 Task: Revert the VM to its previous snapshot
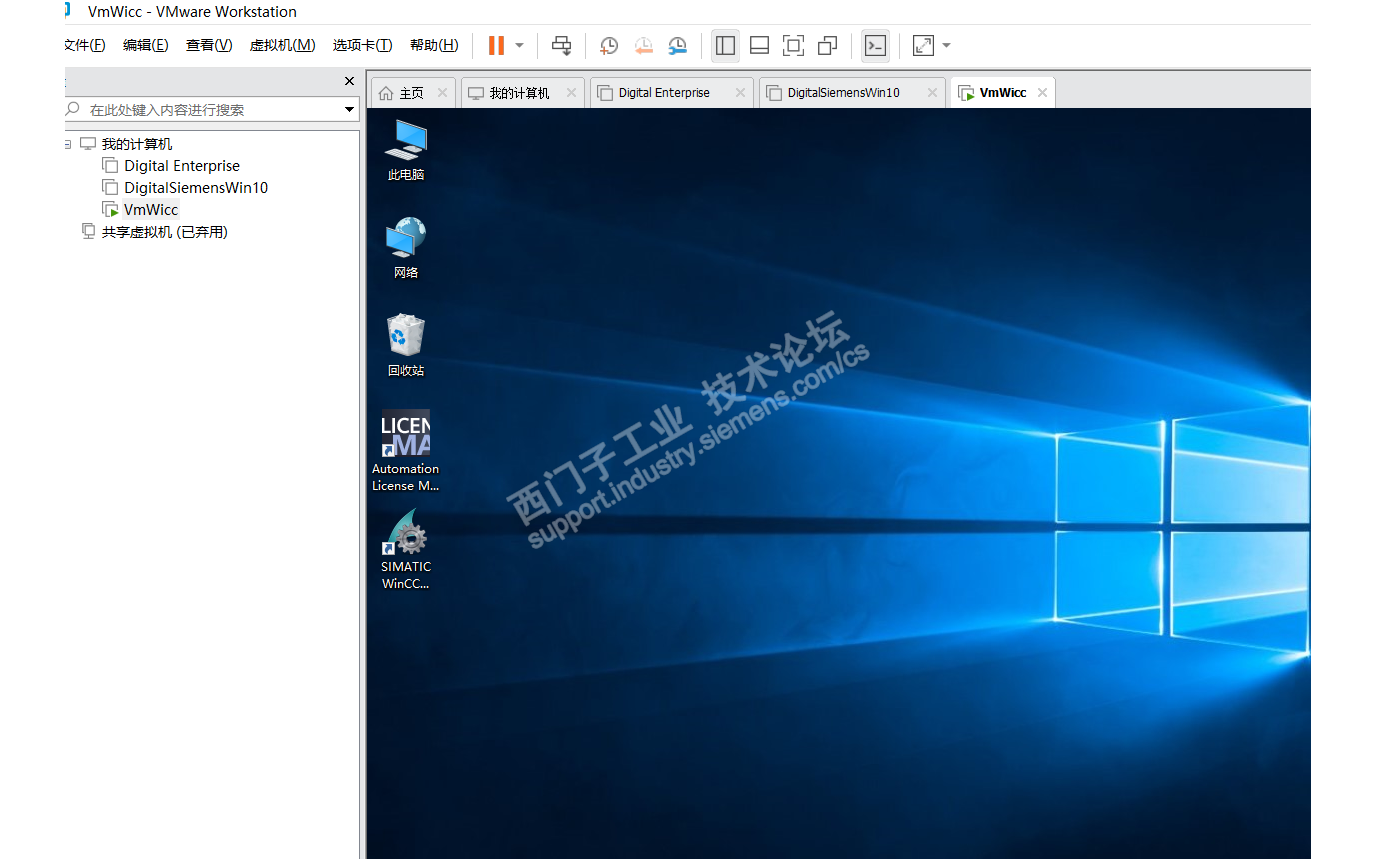pos(643,45)
